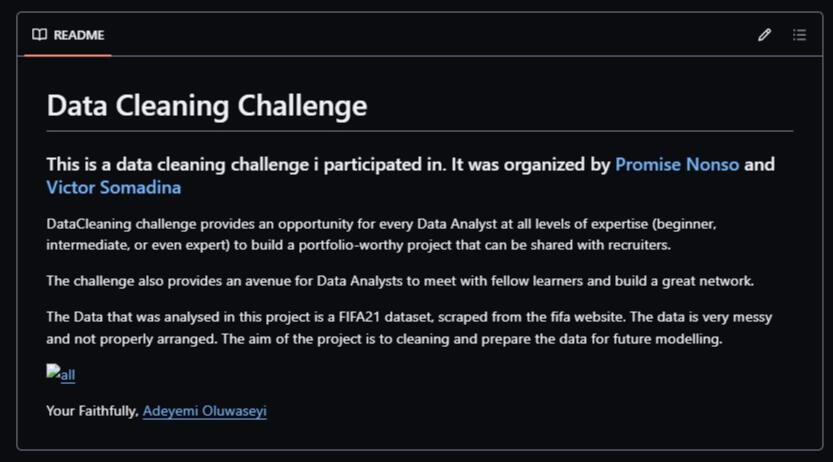Click the pencil icon to edit README

click(764, 35)
